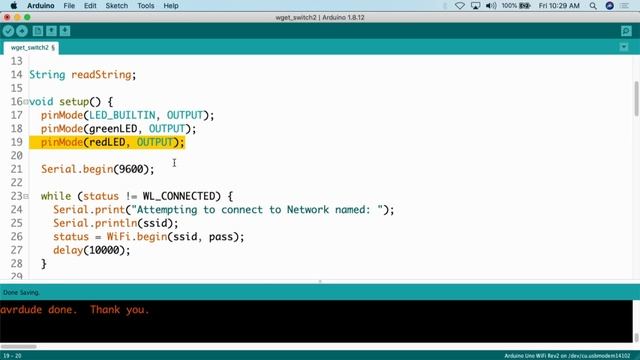Click the Verify checkmark button
The image size is (640, 360).
point(8,31)
